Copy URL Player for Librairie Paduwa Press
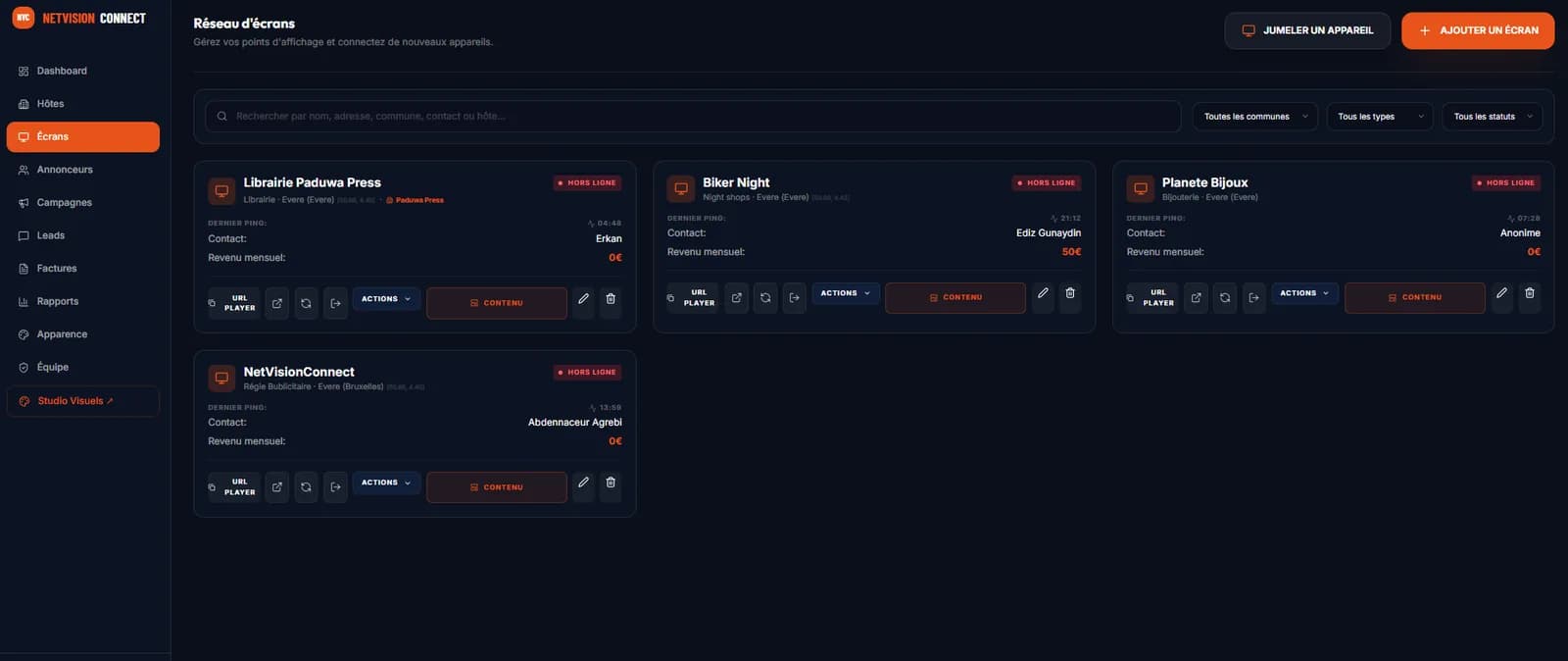 pyautogui.click(x=233, y=303)
